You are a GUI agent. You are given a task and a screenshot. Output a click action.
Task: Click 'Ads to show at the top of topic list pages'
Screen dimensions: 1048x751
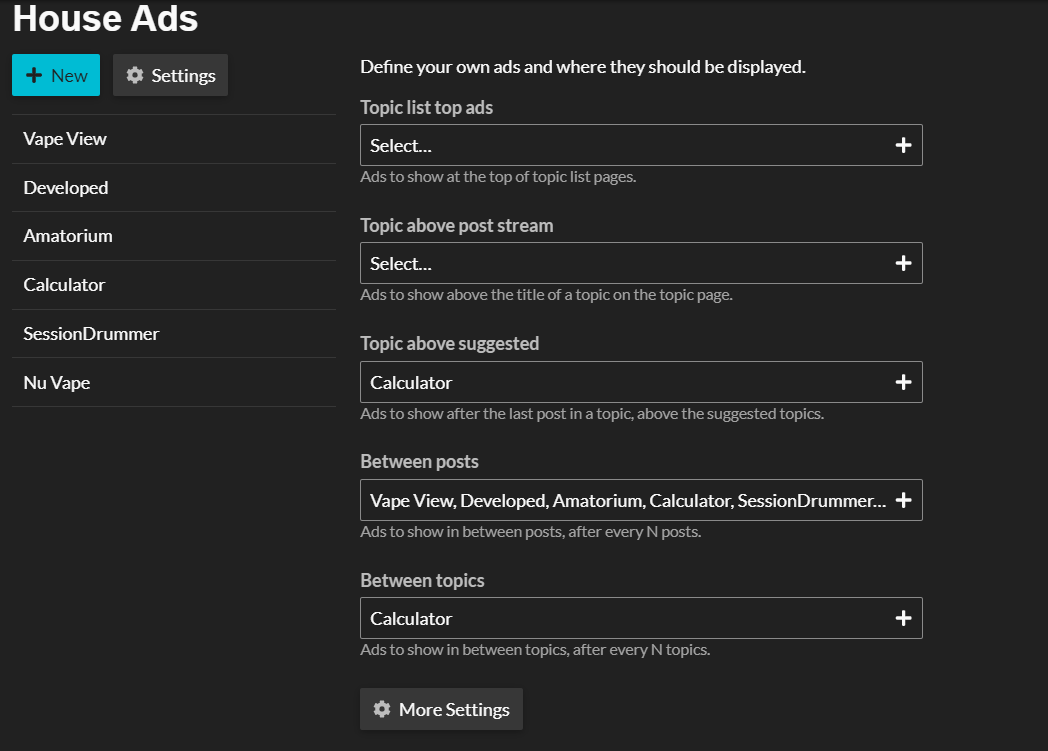click(x=498, y=177)
